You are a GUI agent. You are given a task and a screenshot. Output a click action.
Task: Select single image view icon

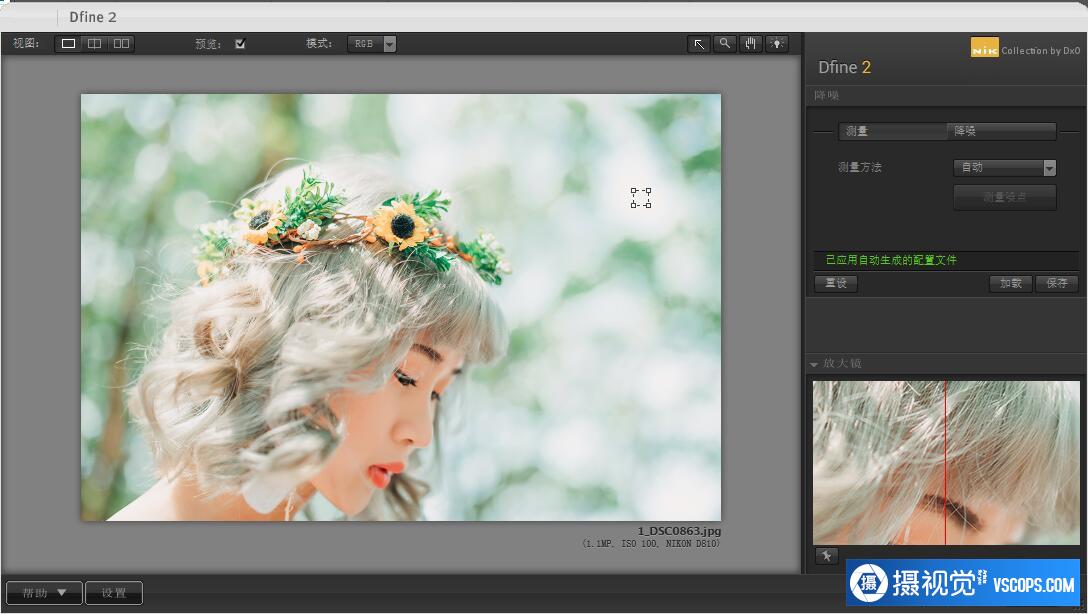point(68,44)
